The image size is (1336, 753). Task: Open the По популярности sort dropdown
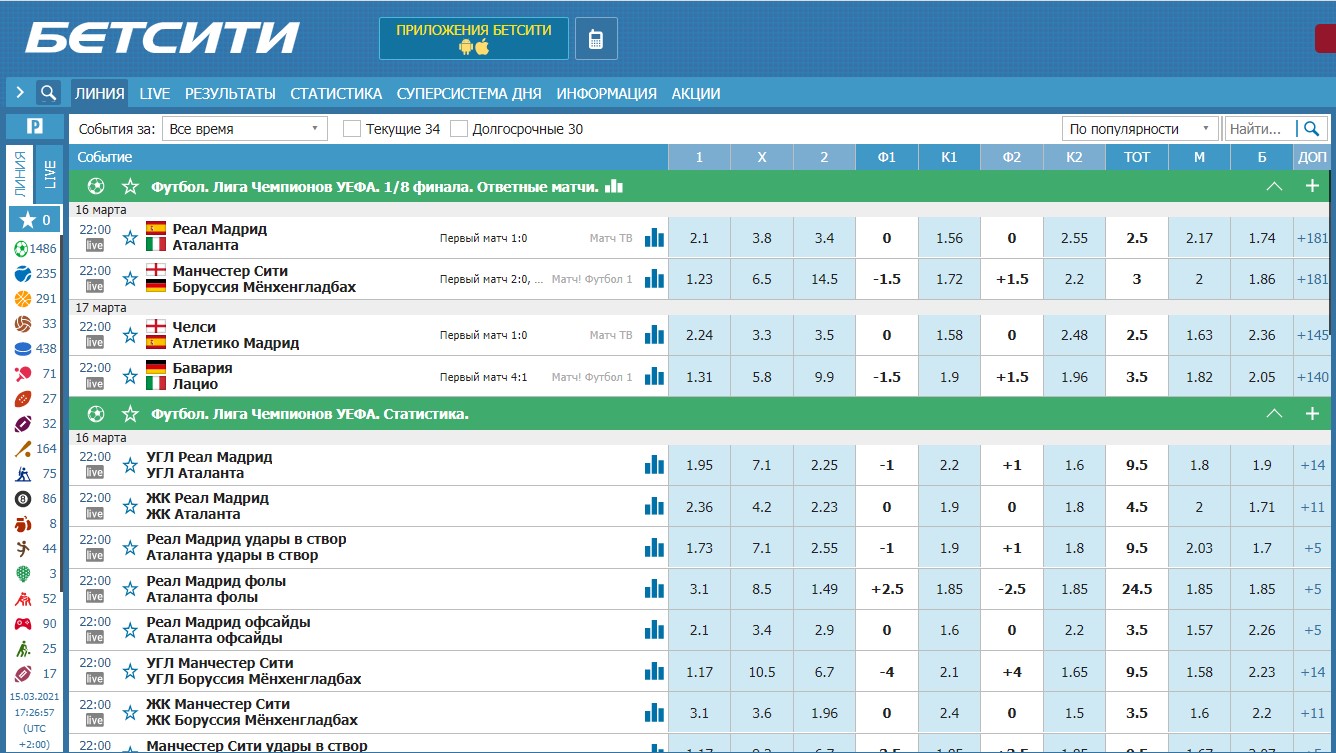pyautogui.click(x=1140, y=128)
